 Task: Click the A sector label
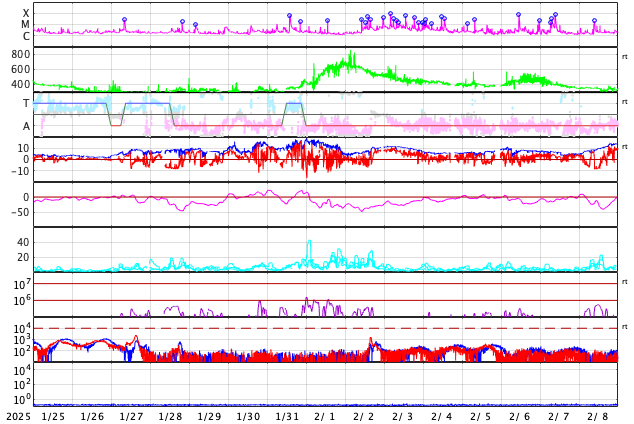coord(26,126)
